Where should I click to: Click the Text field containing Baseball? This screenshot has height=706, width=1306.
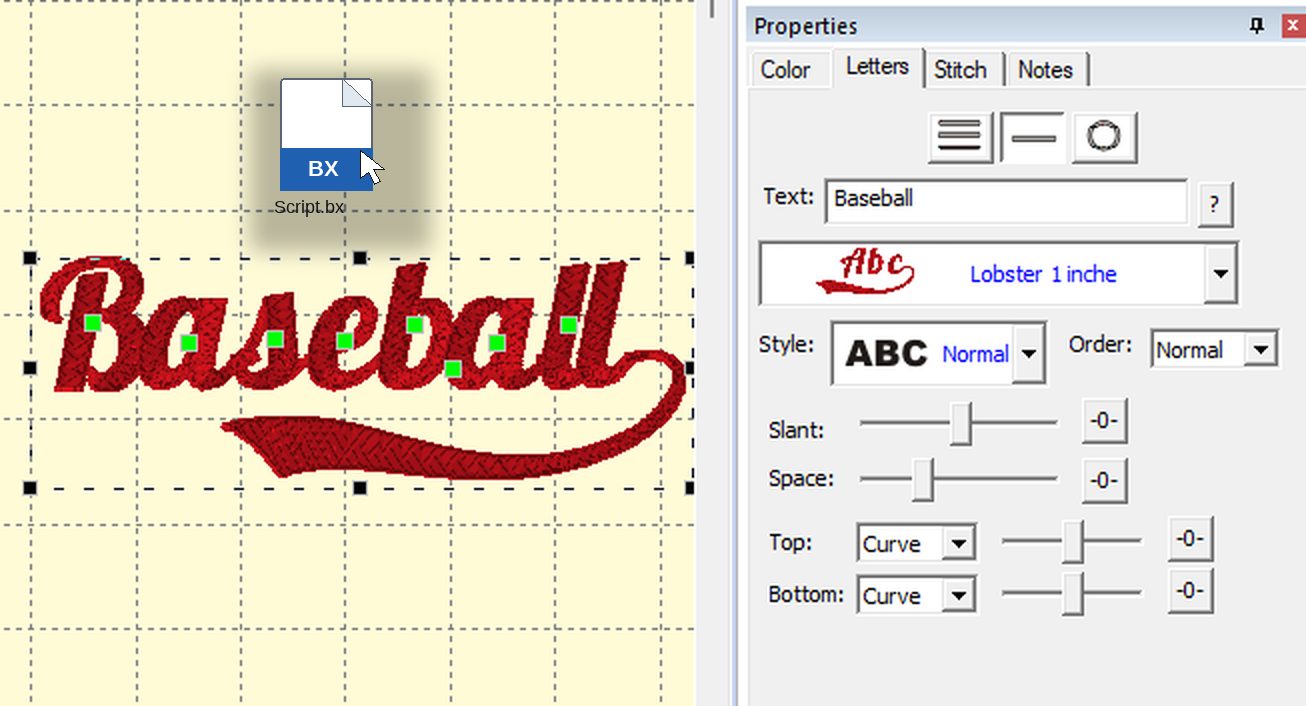1006,200
